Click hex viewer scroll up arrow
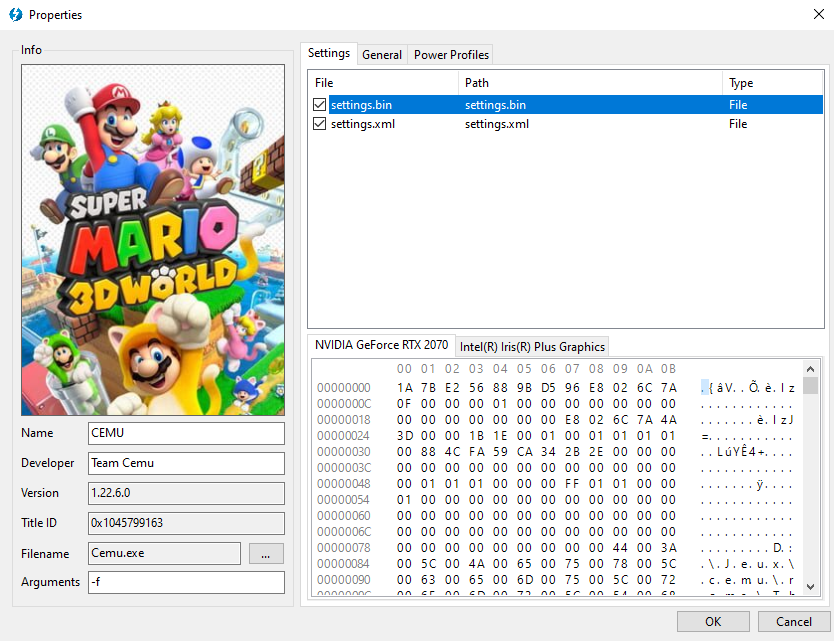This screenshot has width=834, height=641. 810,369
